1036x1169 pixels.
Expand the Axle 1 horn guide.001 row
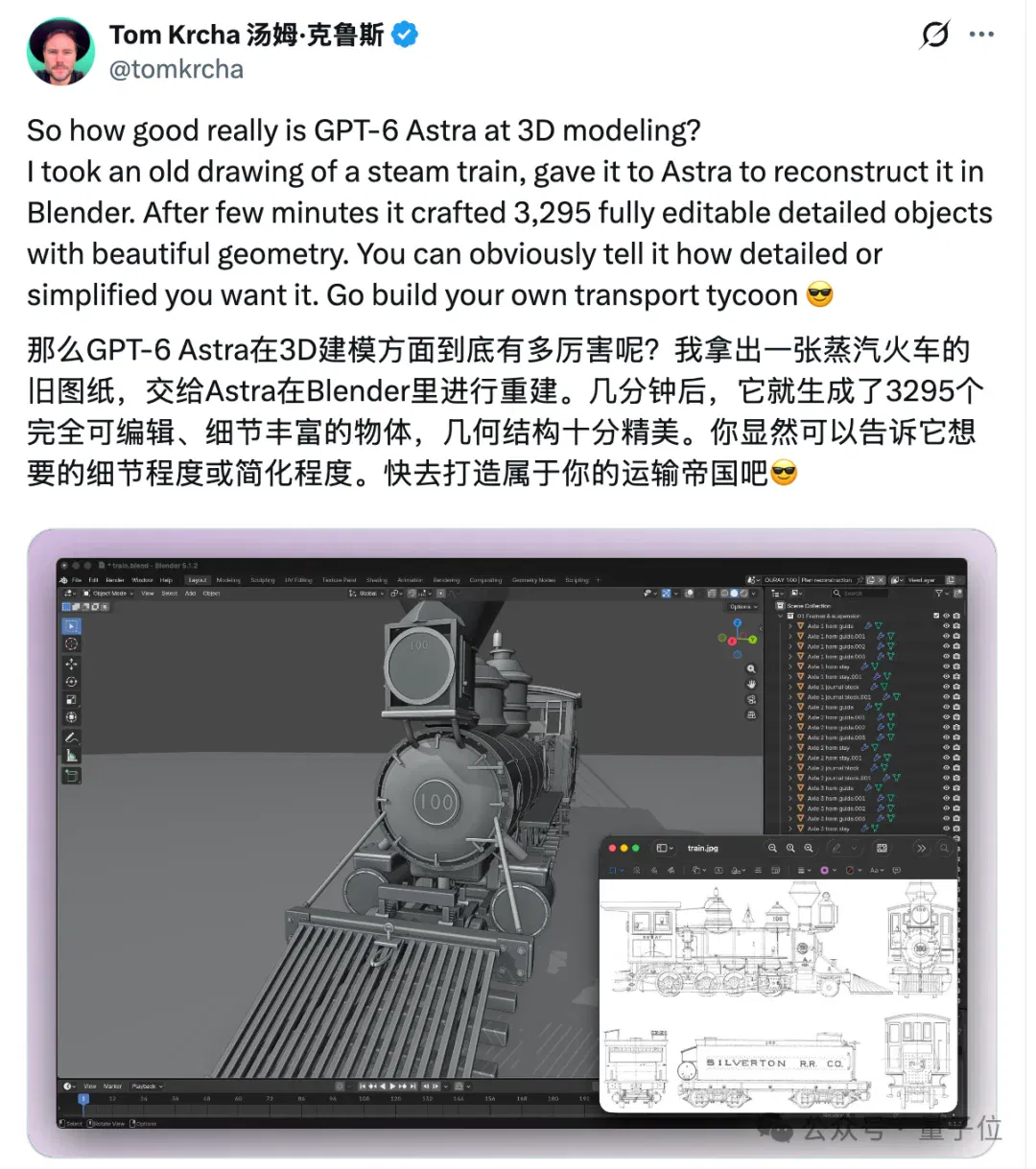pos(789,636)
